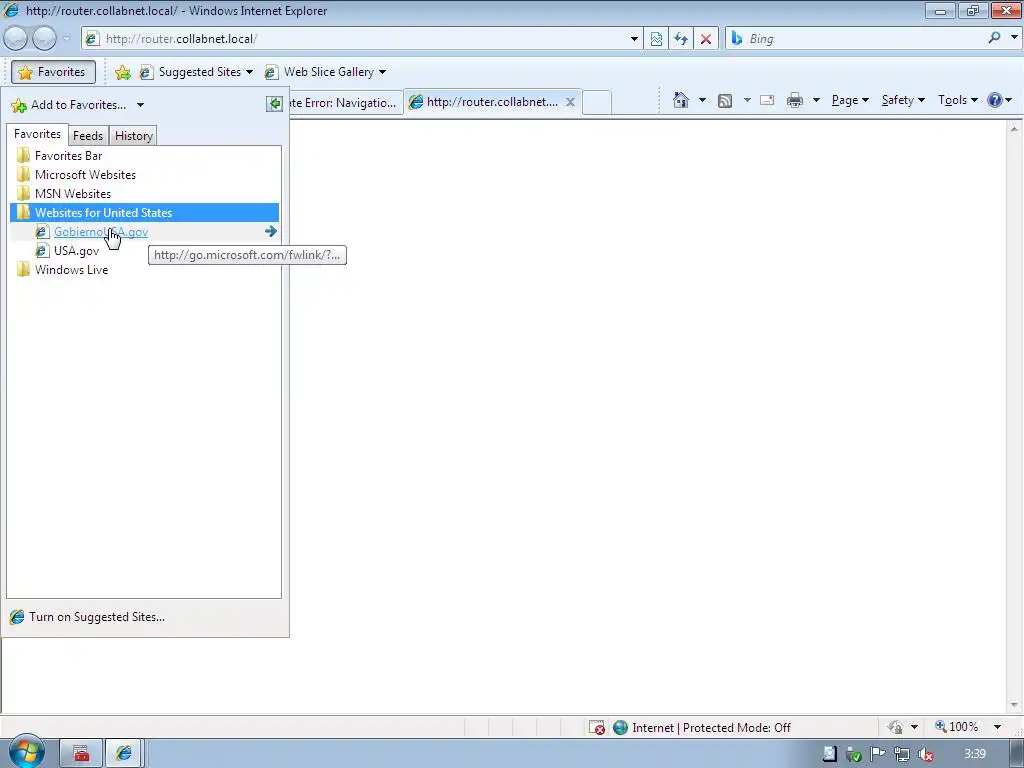This screenshot has height=768, width=1024.
Task: Open Web Slice Gallery dropdown
Action: (334, 72)
